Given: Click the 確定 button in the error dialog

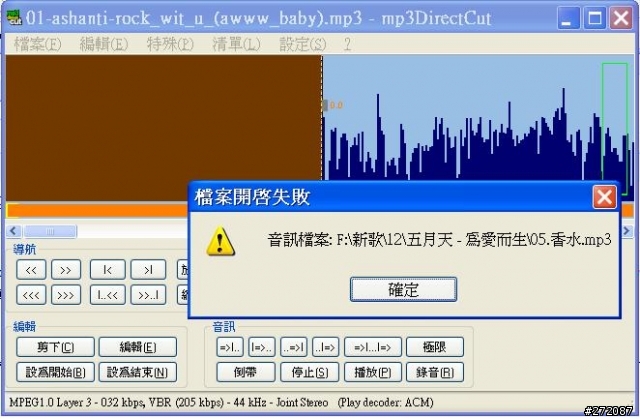Looking at the screenshot, I should coord(403,290).
